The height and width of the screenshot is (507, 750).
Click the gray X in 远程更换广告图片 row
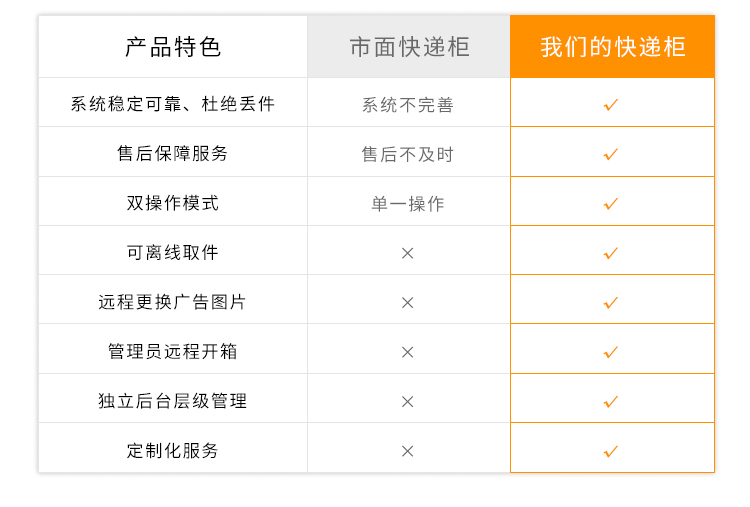click(408, 303)
